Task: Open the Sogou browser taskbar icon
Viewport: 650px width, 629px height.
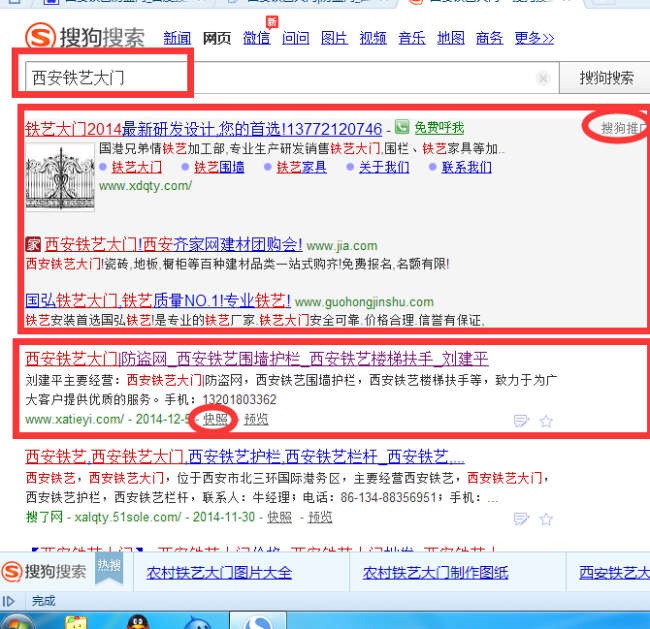Action: click(x=258, y=622)
